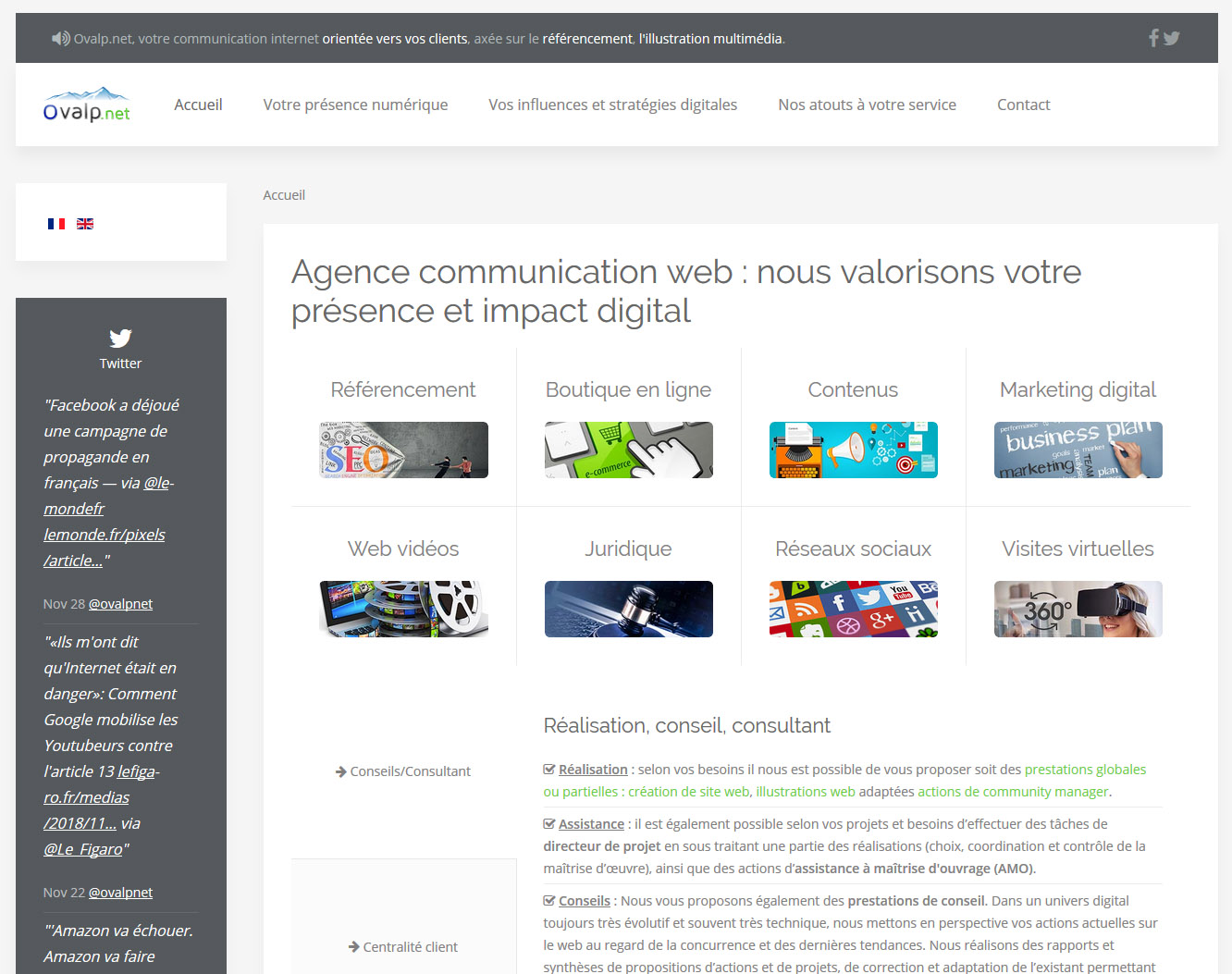Open the Web vidéos film reel image
The height and width of the screenshot is (974, 1232).
pyautogui.click(x=403, y=609)
